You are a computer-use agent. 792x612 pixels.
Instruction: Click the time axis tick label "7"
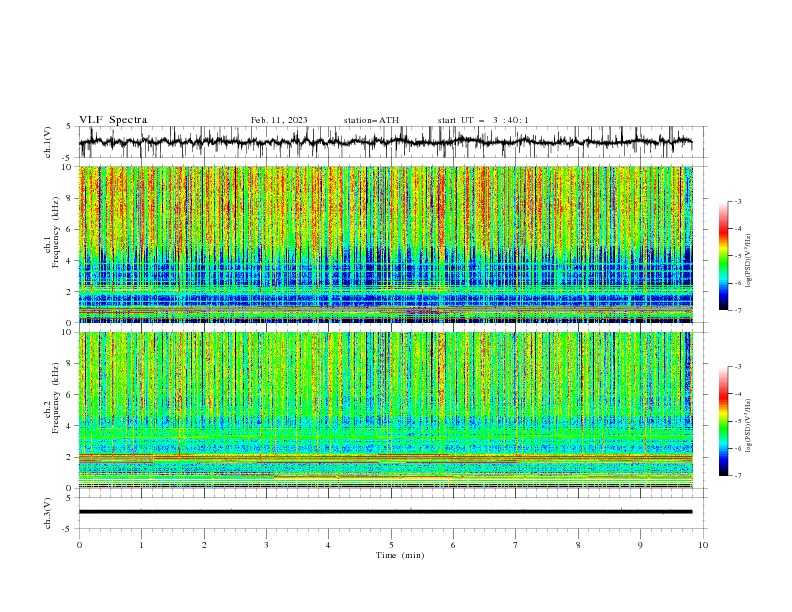[515, 545]
